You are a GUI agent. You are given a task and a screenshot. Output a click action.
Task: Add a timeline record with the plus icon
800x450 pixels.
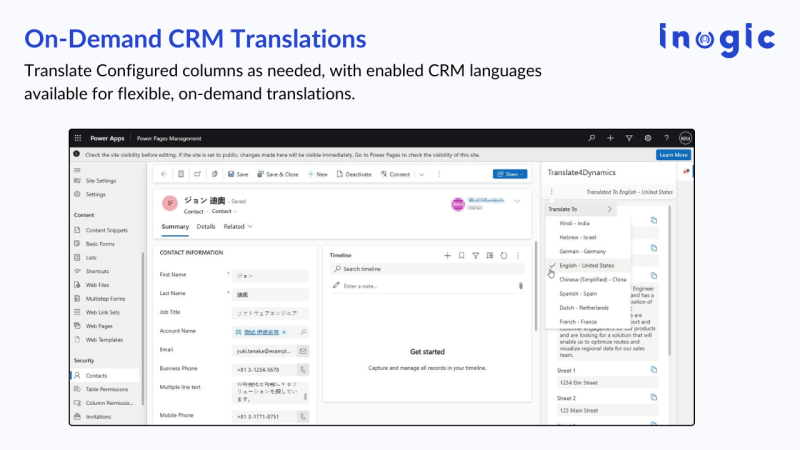click(447, 255)
